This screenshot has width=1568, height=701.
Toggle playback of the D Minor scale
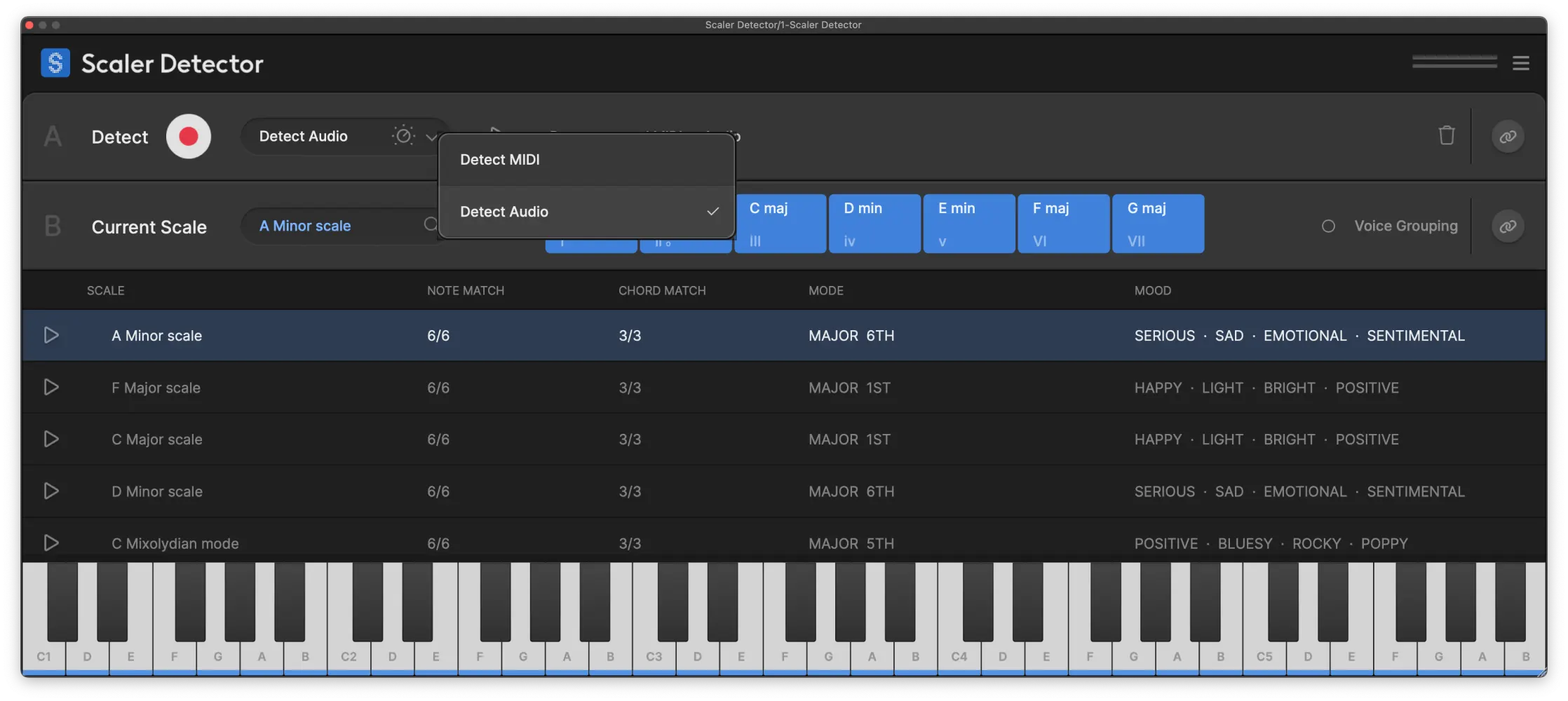pyautogui.click(x=51, y=491)
